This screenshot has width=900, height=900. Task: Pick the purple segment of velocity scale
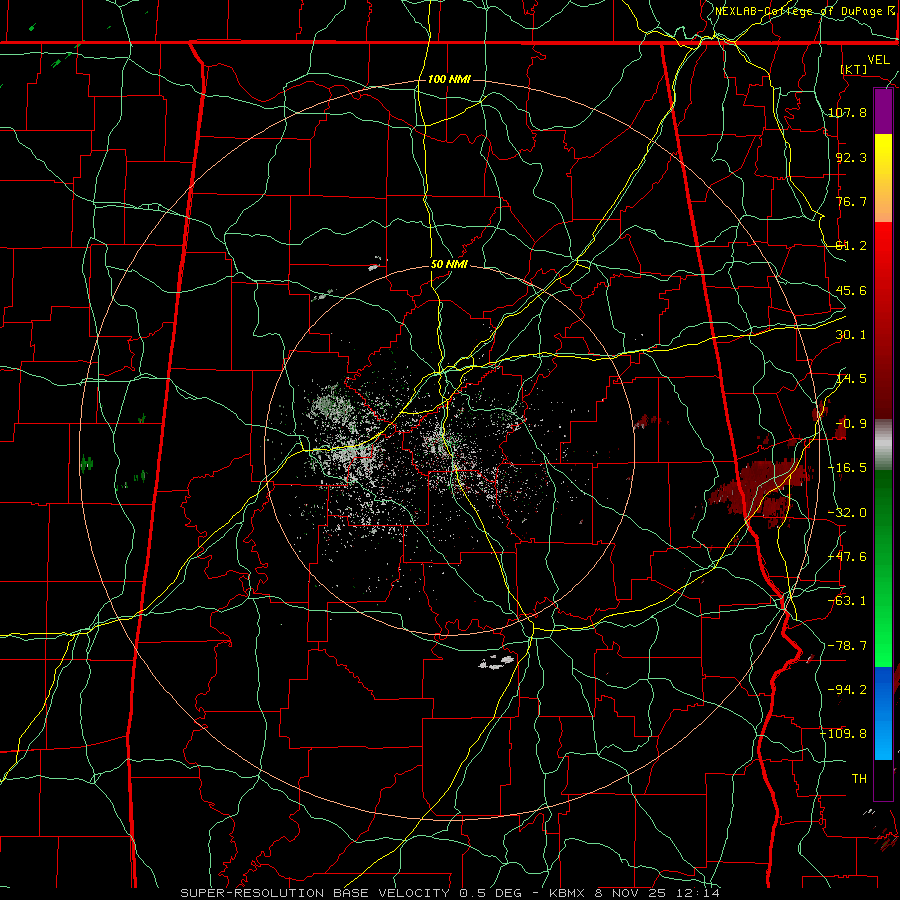tap(883, 112)
